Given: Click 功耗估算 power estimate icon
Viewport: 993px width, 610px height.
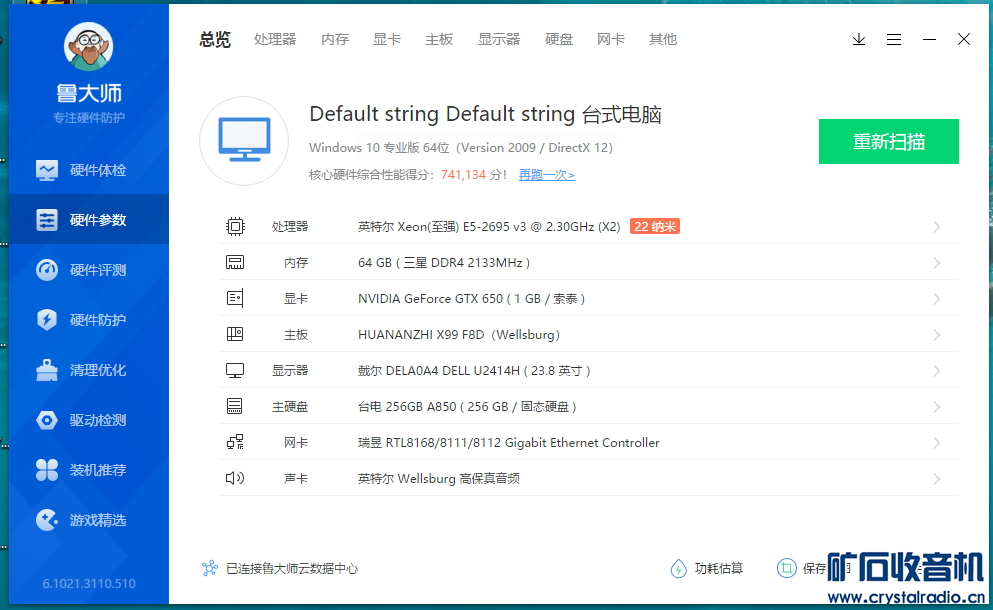Looking at the screenshot, I should pos(679,569).
